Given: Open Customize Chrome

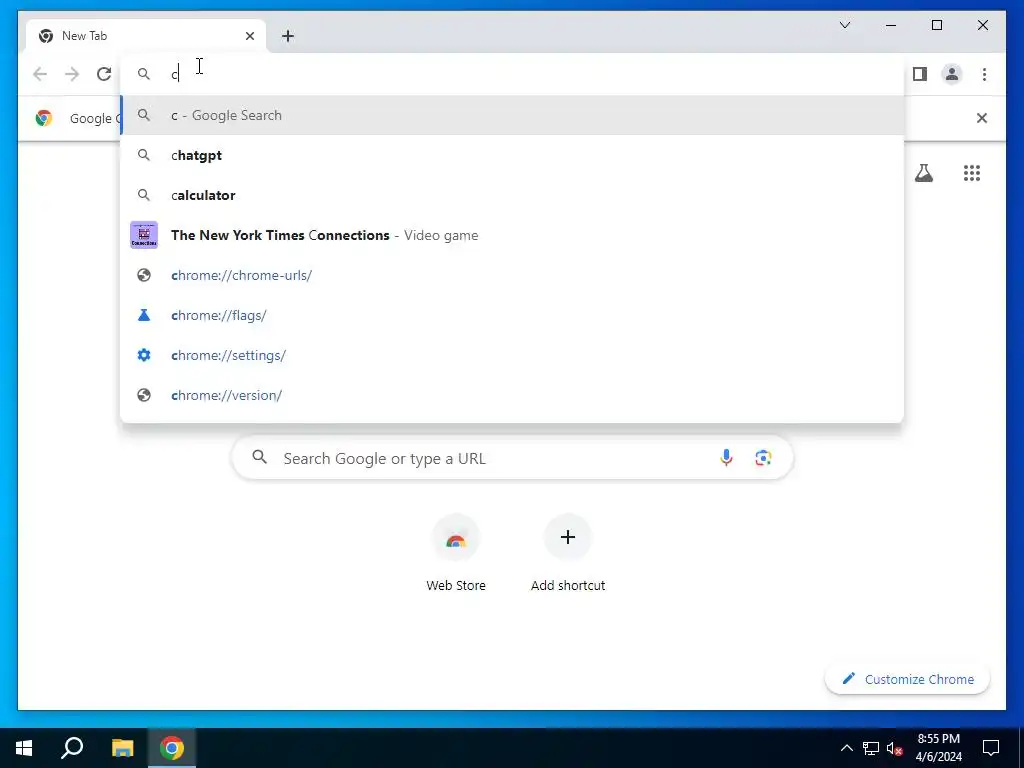Looking at the screenshot, I should click(907, 679).
